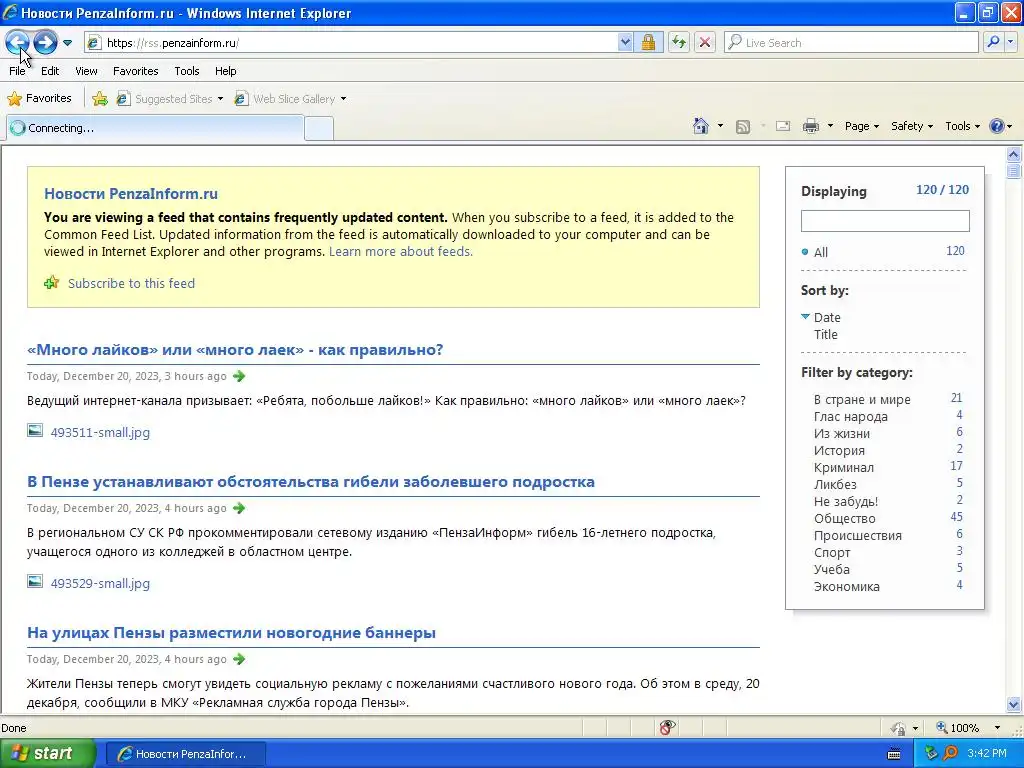1024x768 pixels.
Task: Open the Favorites menu
Action: coord(135,71)
